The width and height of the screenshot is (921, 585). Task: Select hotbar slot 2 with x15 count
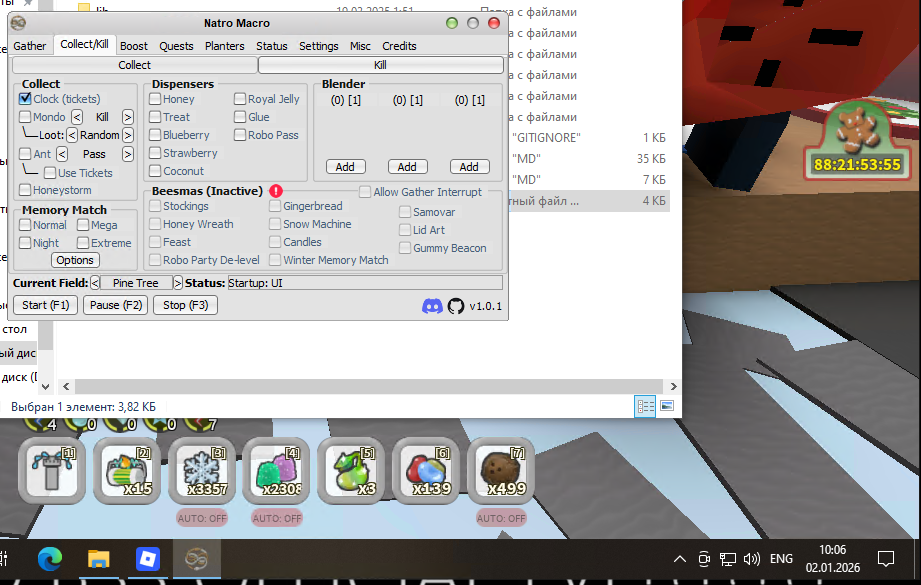point(127,470)
